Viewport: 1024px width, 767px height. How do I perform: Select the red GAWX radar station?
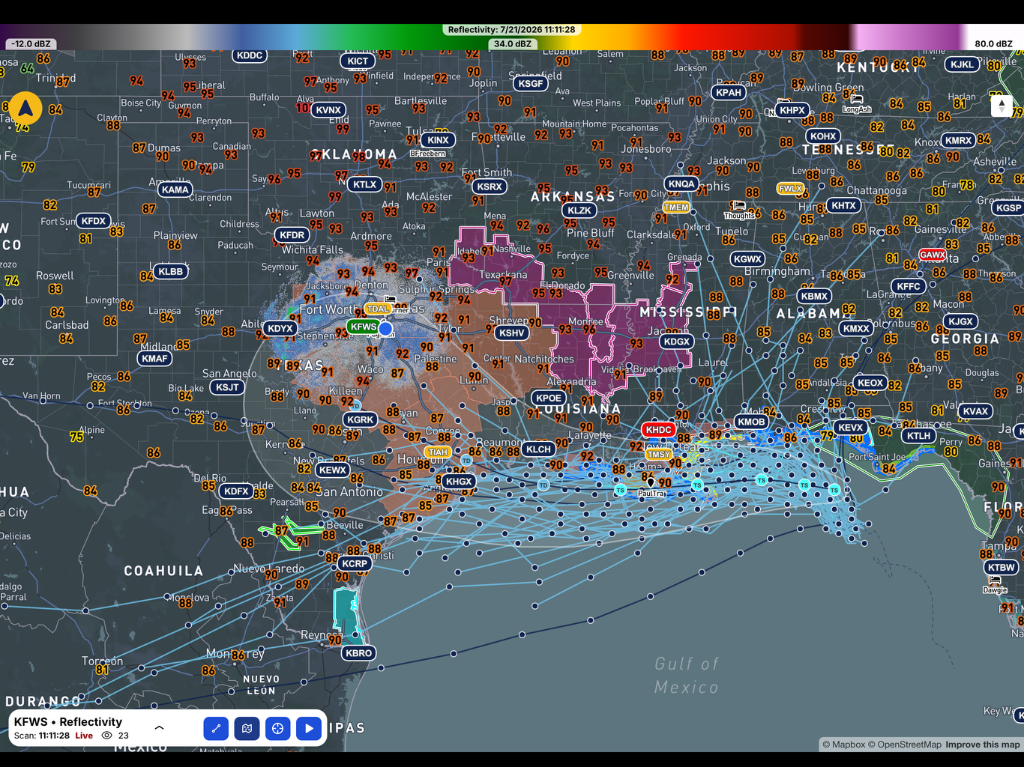click(x=933, y=255)
